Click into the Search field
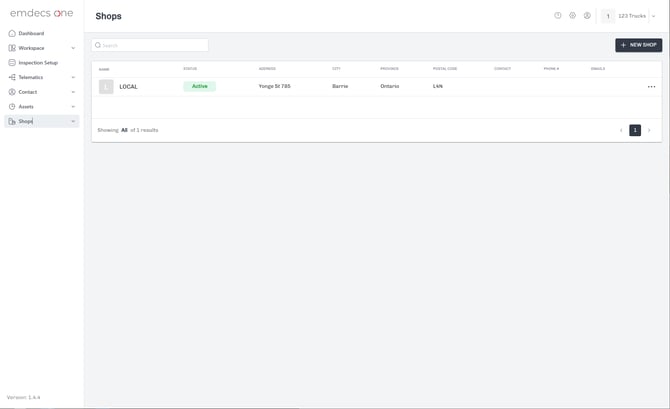 tap(150, 45)
